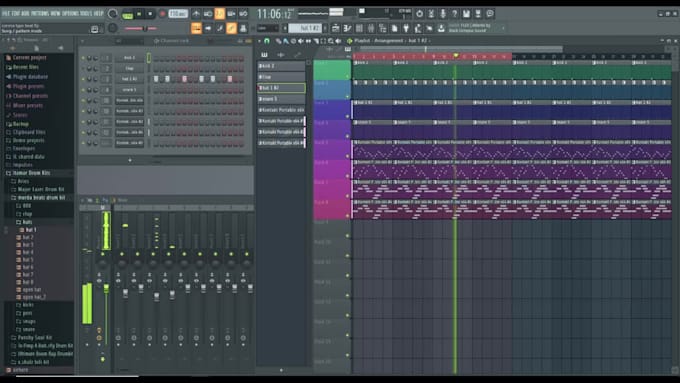Toggle the wait-for-input icon beside the metronome
Screen dimensions: 680x383
208,14
